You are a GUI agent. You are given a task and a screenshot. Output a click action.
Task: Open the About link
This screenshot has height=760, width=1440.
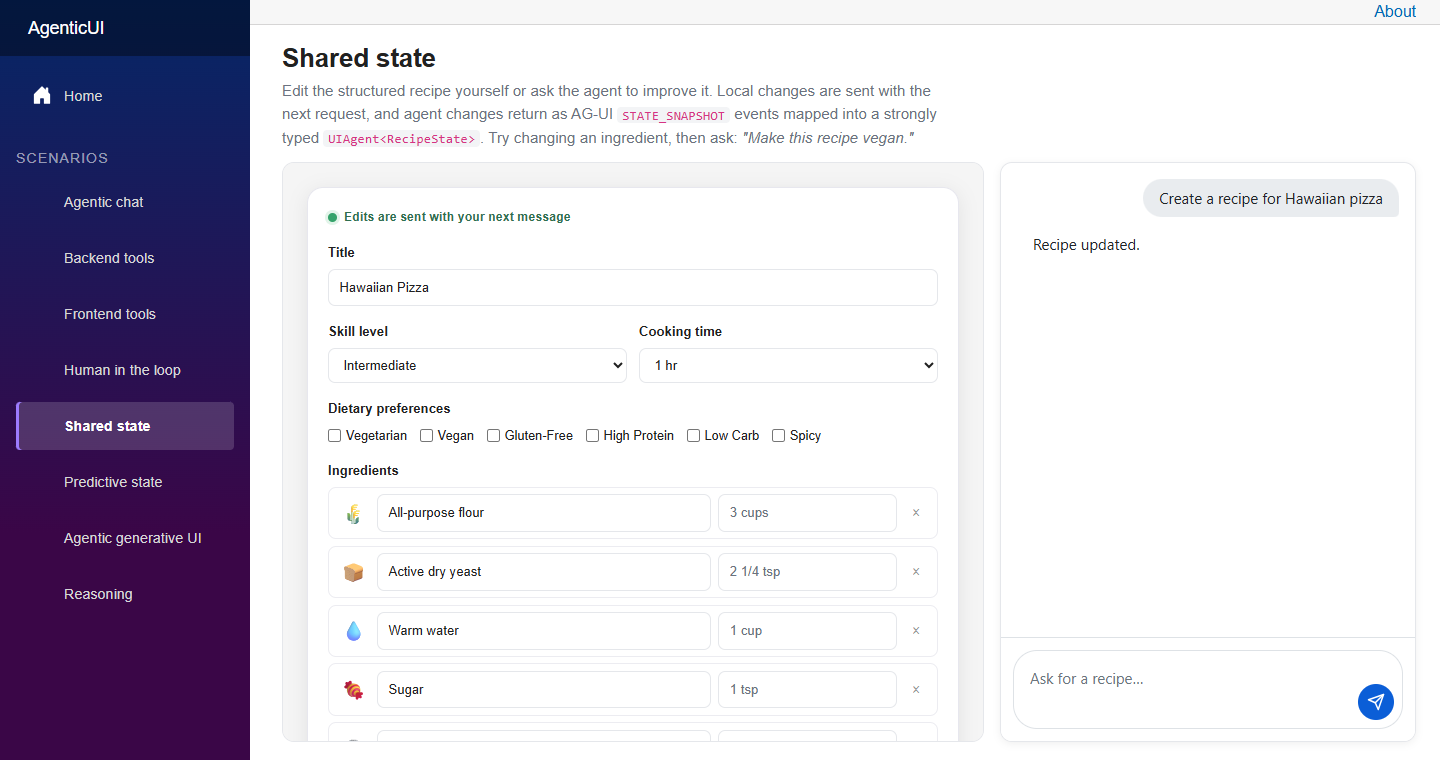point(1395,12)
